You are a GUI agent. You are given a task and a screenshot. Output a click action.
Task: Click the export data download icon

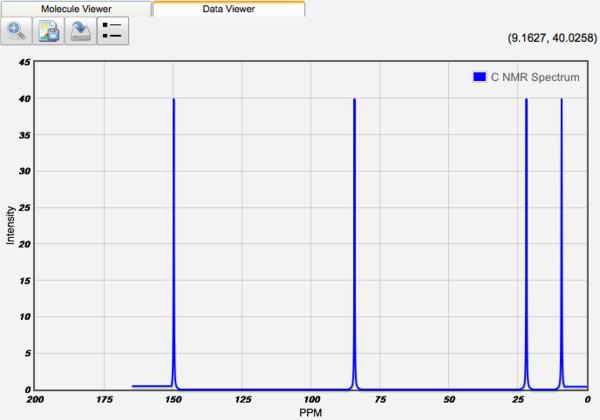(81, 33)
